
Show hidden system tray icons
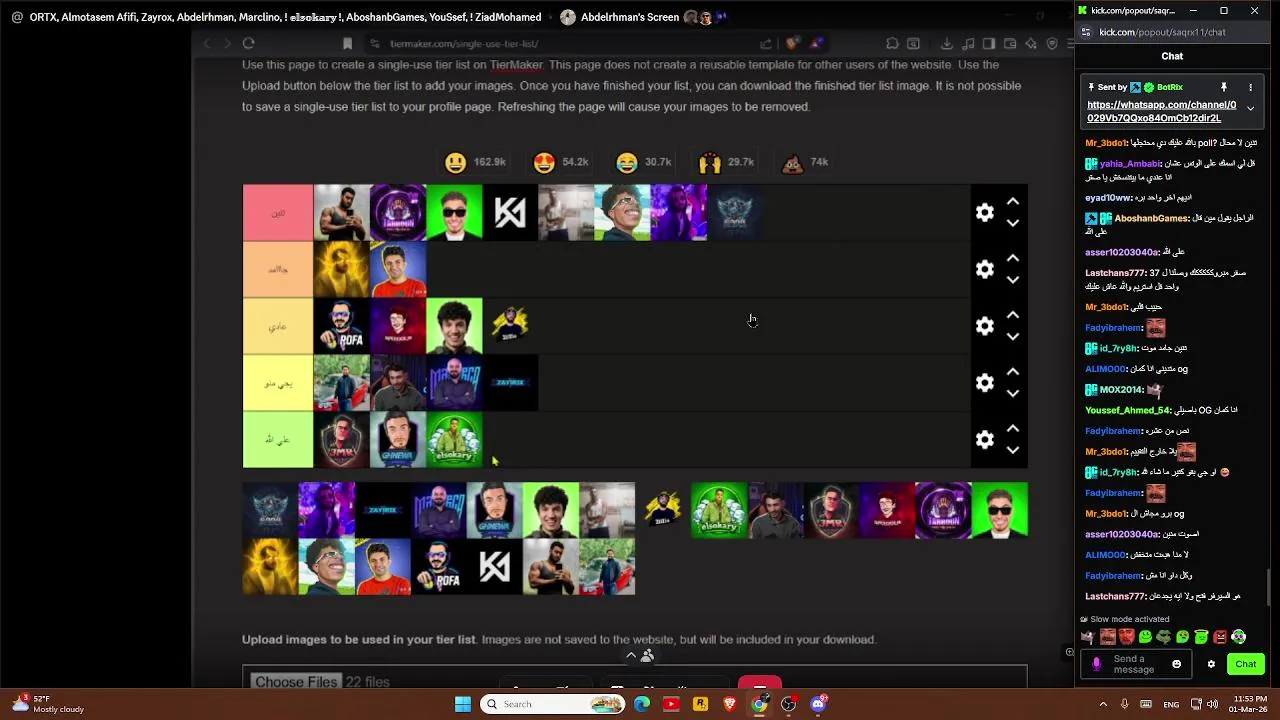click(x=1103, y=704)
